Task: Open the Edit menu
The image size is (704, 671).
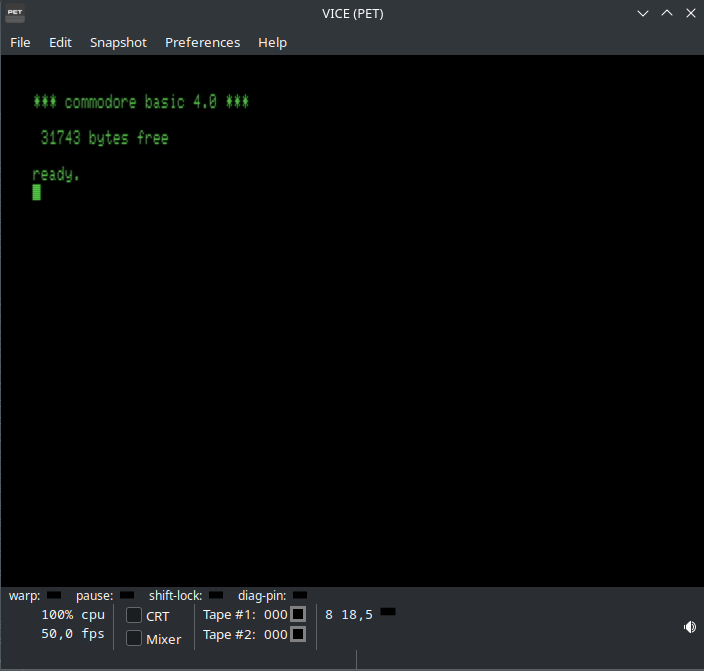Action: point(60,42)
